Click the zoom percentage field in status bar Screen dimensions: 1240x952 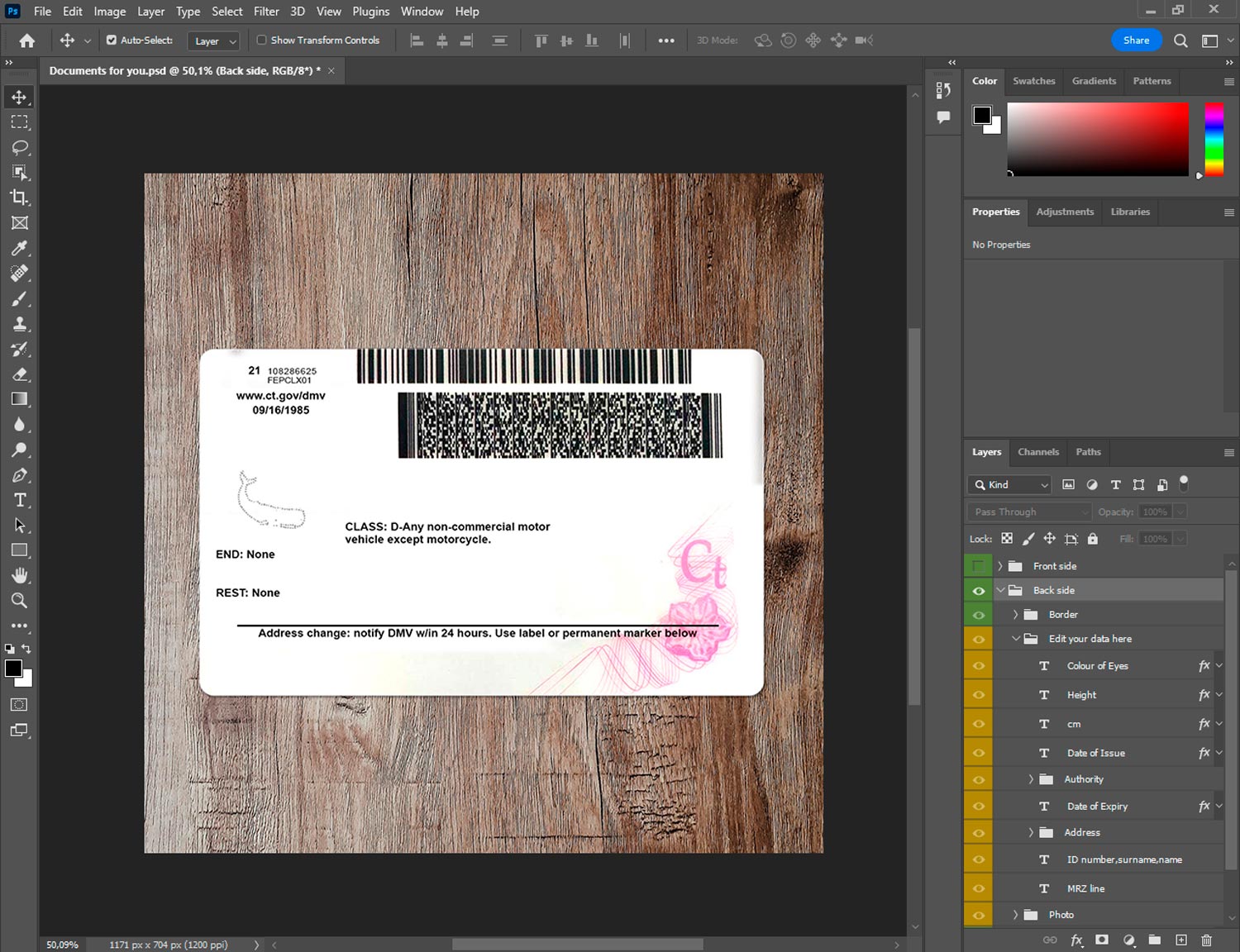coord(63,945)
